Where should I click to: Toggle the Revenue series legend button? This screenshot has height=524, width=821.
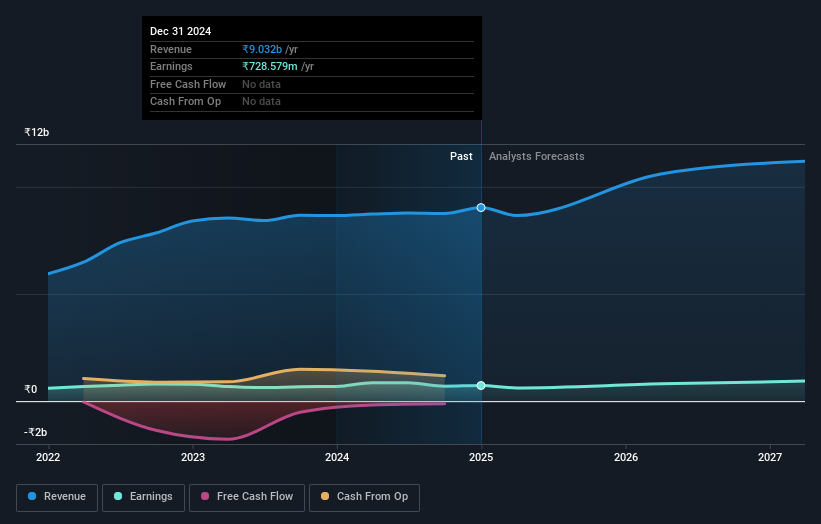click(57, 497)
